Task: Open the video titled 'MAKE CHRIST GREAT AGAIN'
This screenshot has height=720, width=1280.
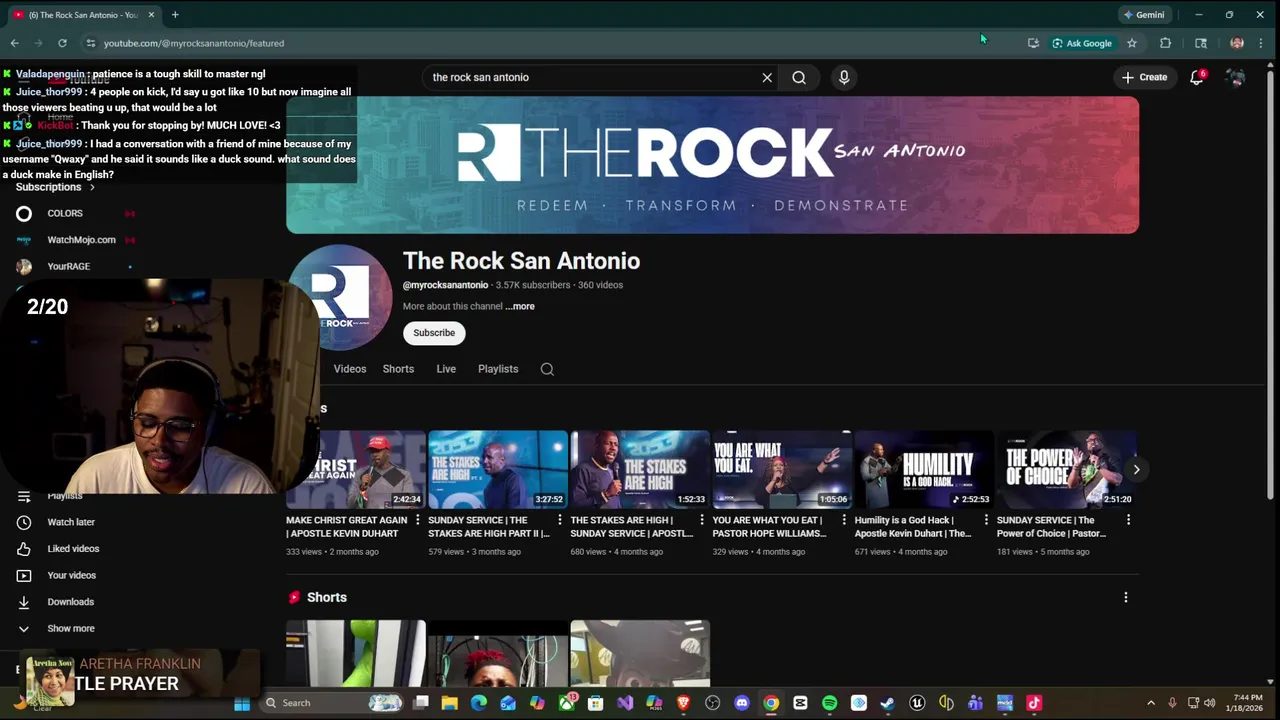Action: [x=347, y=527]
